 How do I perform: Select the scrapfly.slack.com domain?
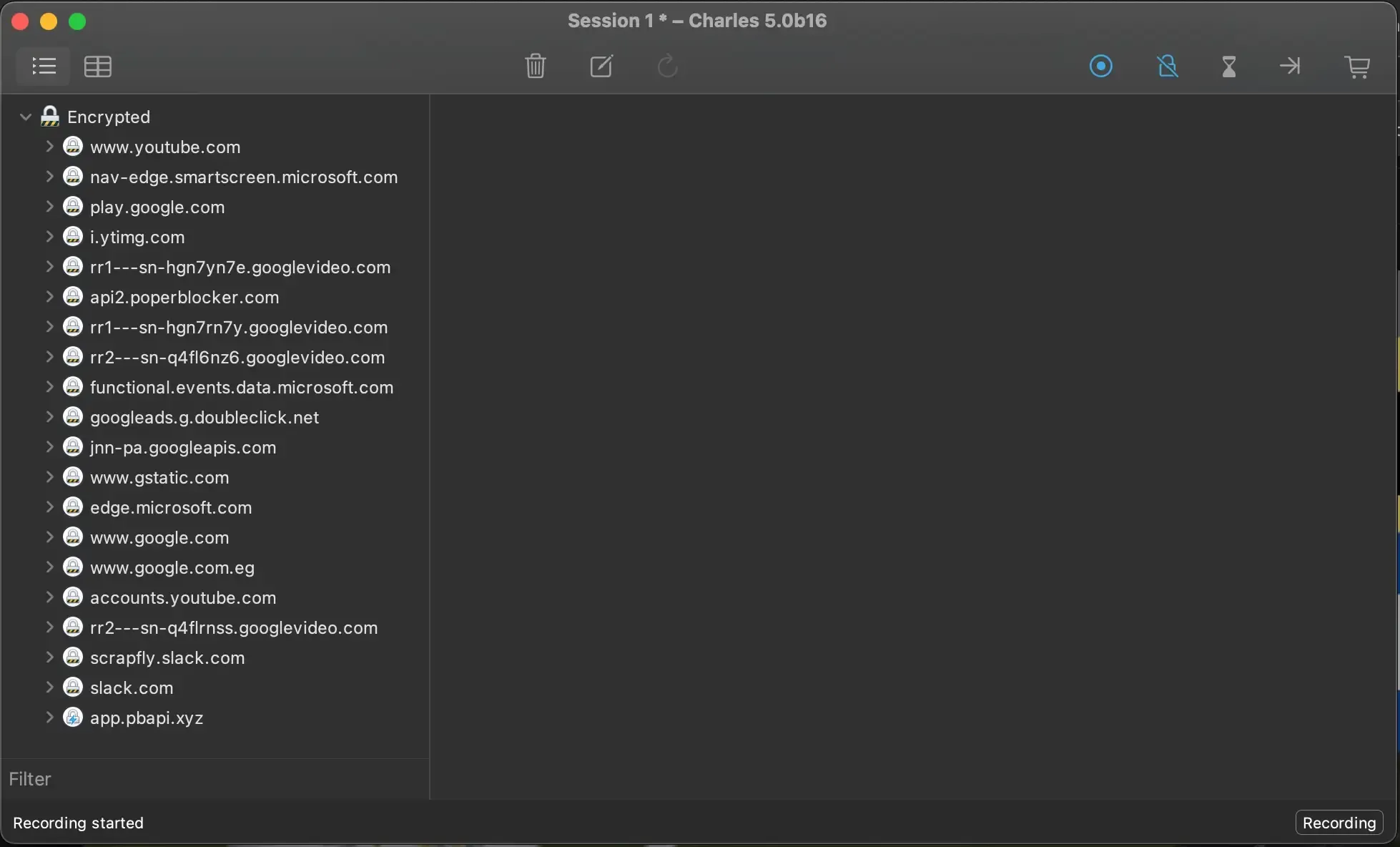(167, 657)
